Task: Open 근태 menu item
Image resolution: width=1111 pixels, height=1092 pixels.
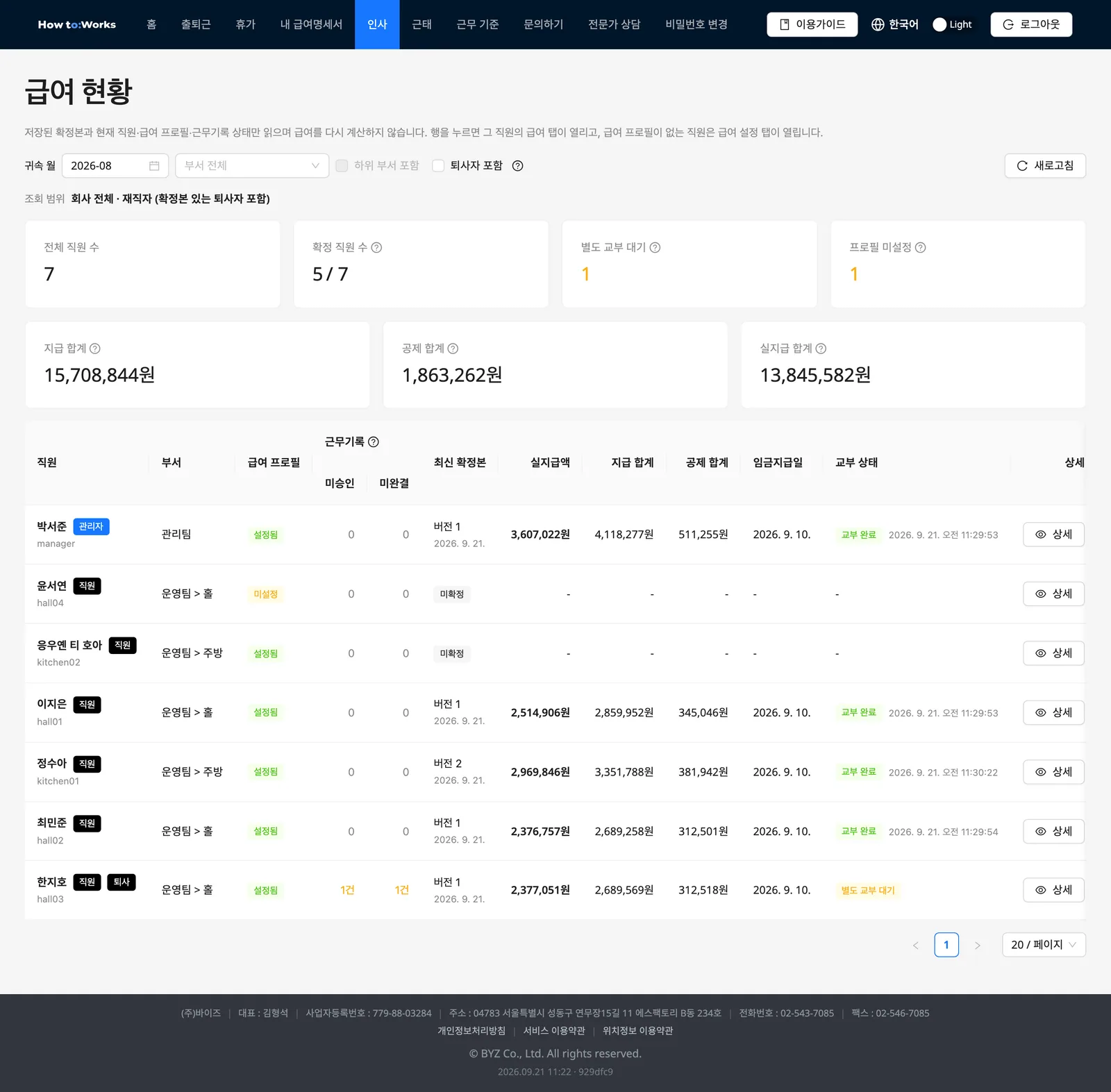Action: pyautogui.click(x=421, y=24)
